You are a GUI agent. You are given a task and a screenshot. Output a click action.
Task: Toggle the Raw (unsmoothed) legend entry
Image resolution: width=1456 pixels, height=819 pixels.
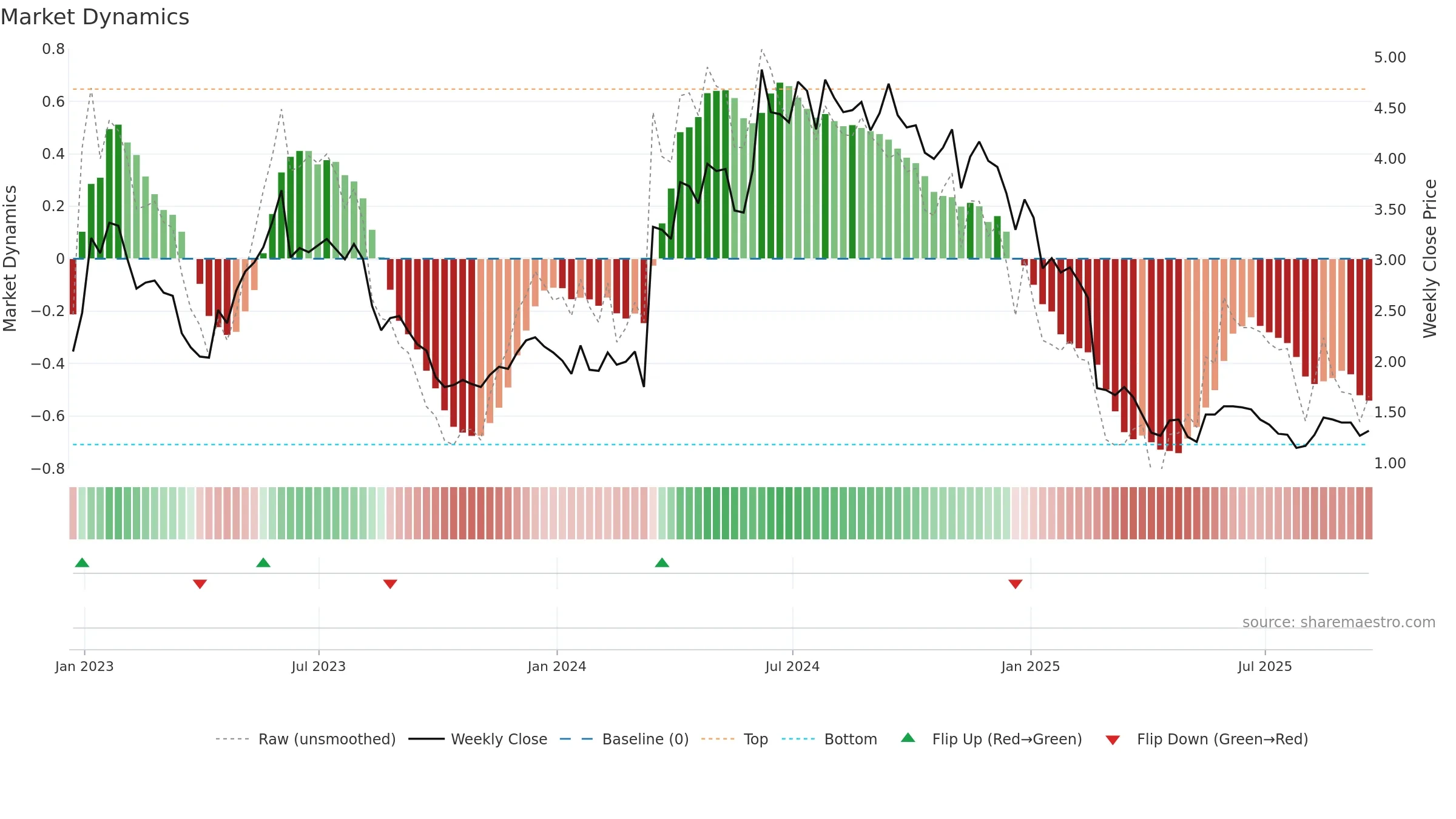305,740
